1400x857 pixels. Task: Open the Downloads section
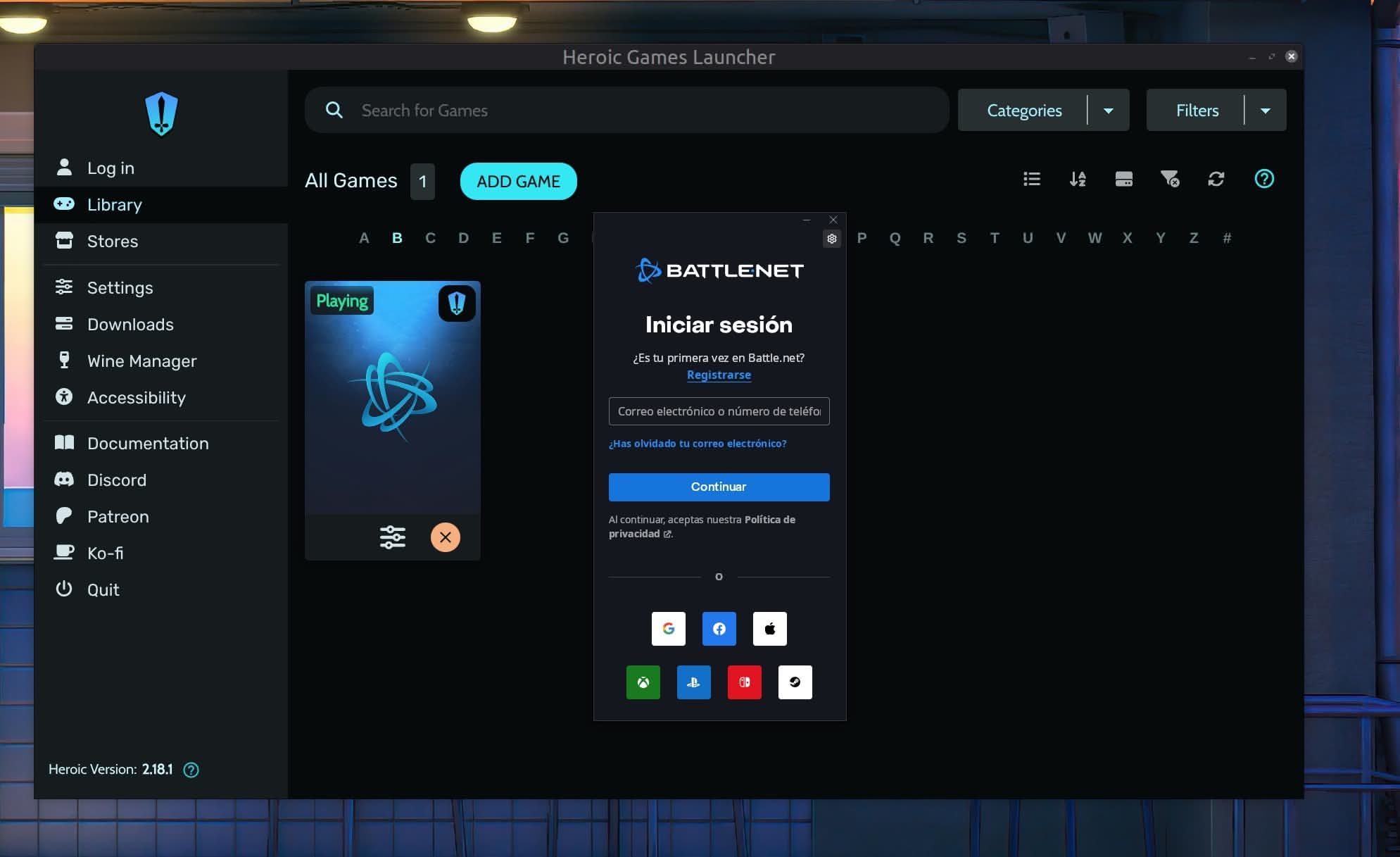pos(130,324)
